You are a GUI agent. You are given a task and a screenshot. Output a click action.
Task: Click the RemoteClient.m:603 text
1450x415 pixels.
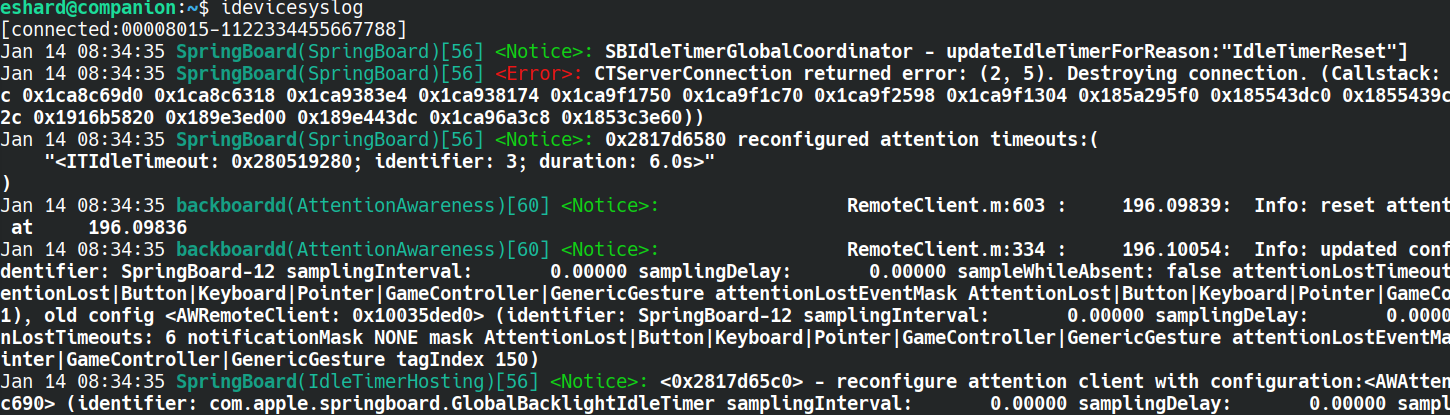[x=945, y=204]
